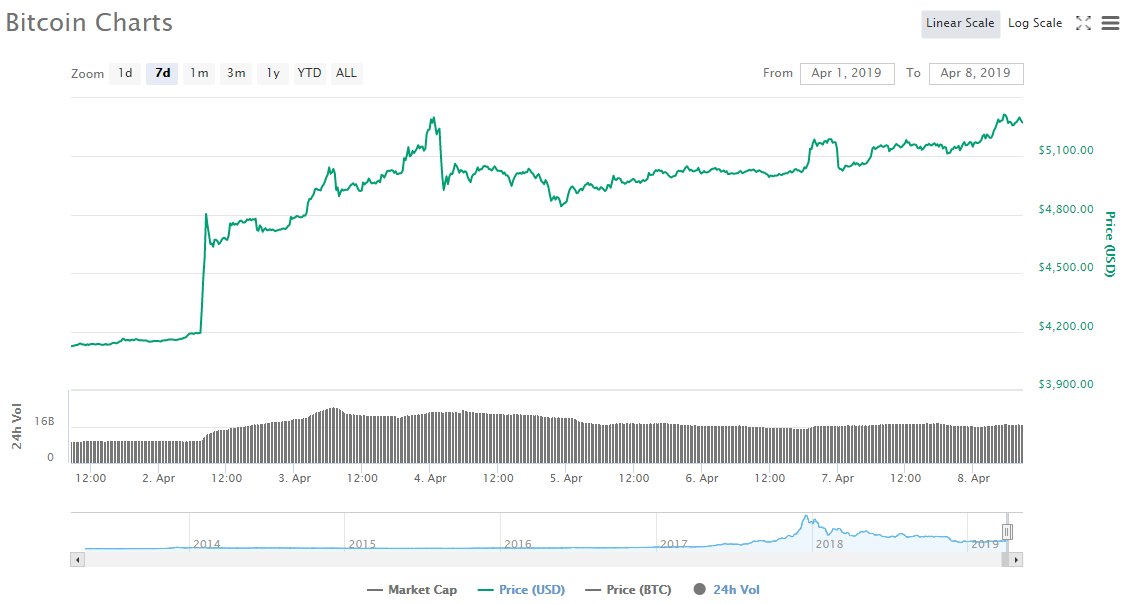This screenshot has width=1129, height=604.
Task: Click the 6. Apr axis label
Action: tap(702, 478)
